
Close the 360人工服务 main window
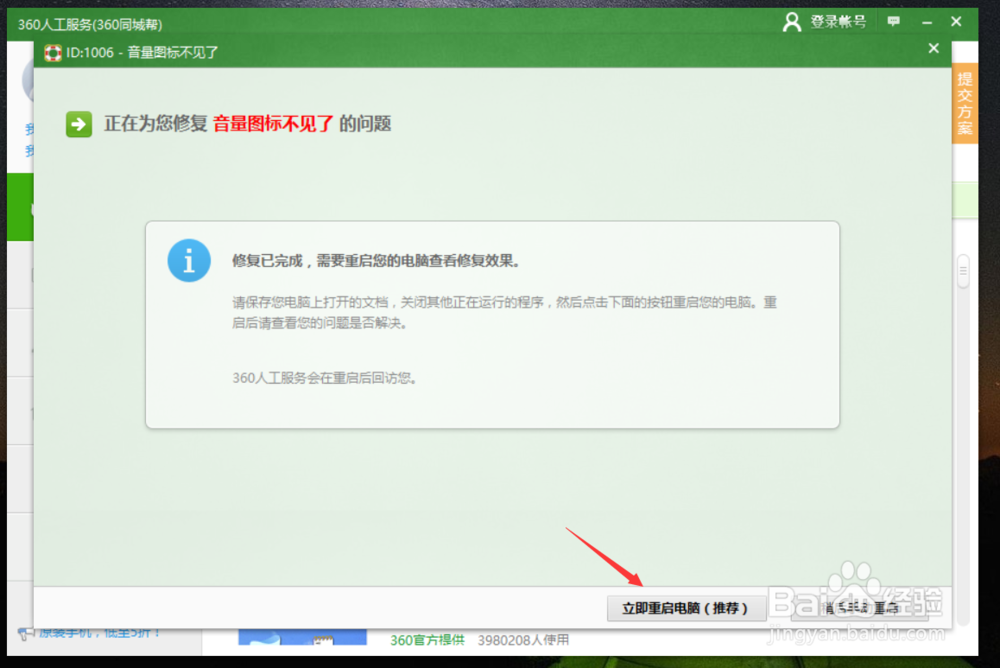[x=956, y=22]
